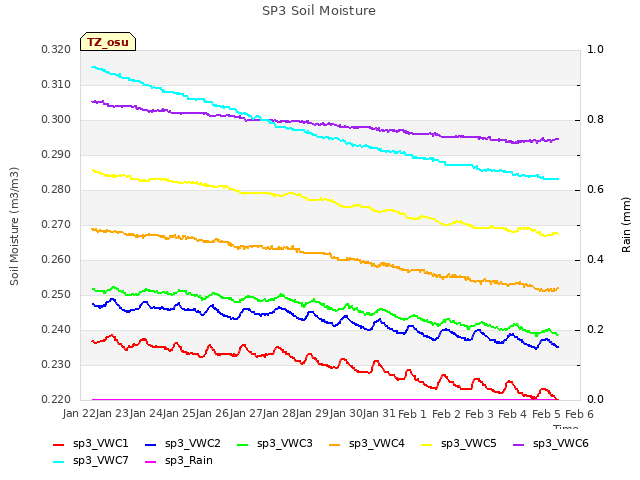
Task: Click the 1.0 rain axis tick value
Action: tap(595, 49)
